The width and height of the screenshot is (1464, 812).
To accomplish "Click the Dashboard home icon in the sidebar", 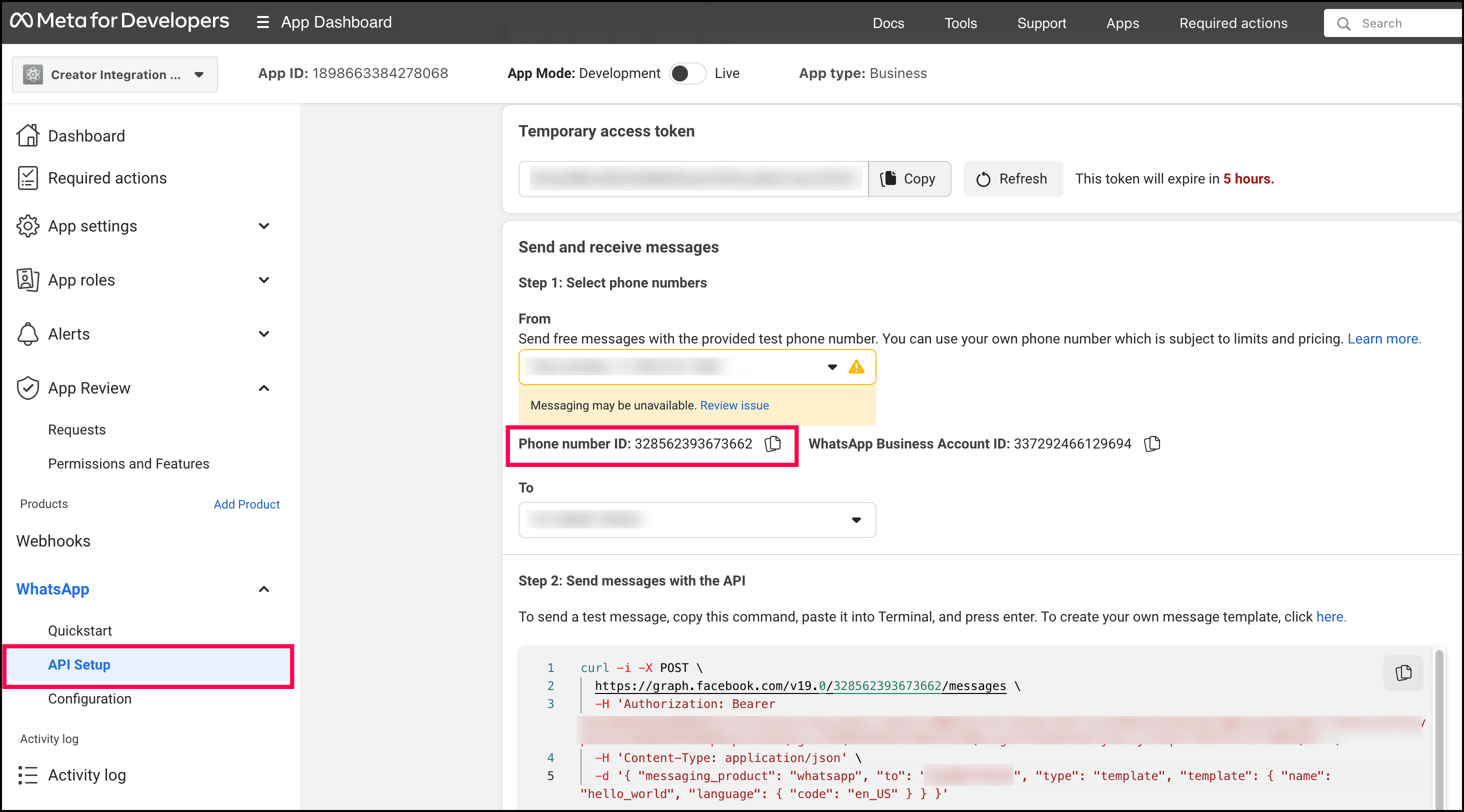I will pos(27,136).
